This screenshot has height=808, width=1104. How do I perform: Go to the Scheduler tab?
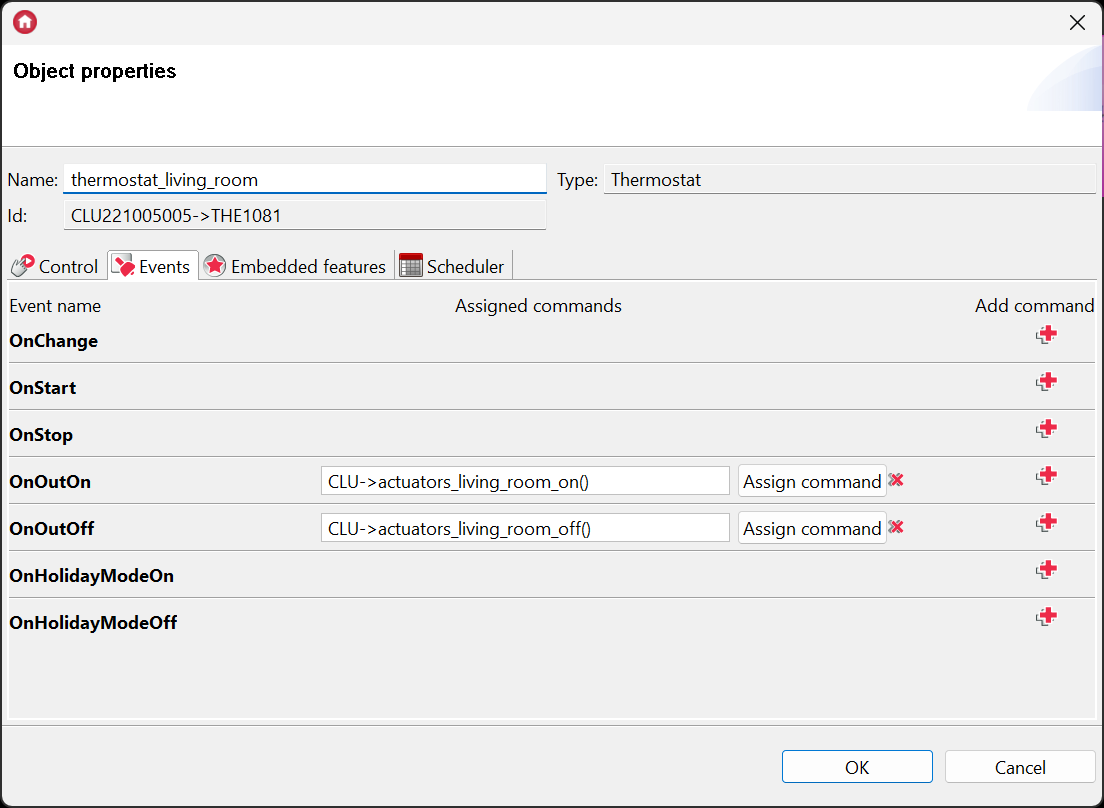453,266
